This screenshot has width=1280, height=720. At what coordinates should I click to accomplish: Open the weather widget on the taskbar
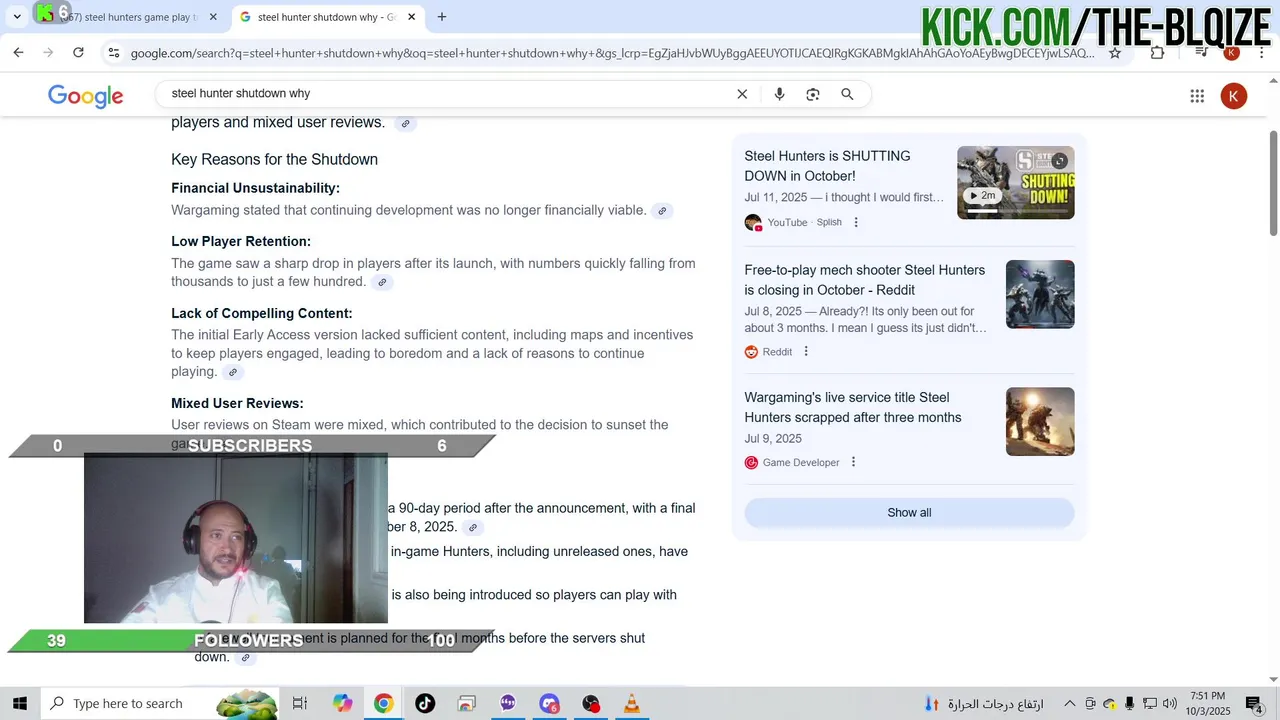pyautogui.click(x=985, y=704)
